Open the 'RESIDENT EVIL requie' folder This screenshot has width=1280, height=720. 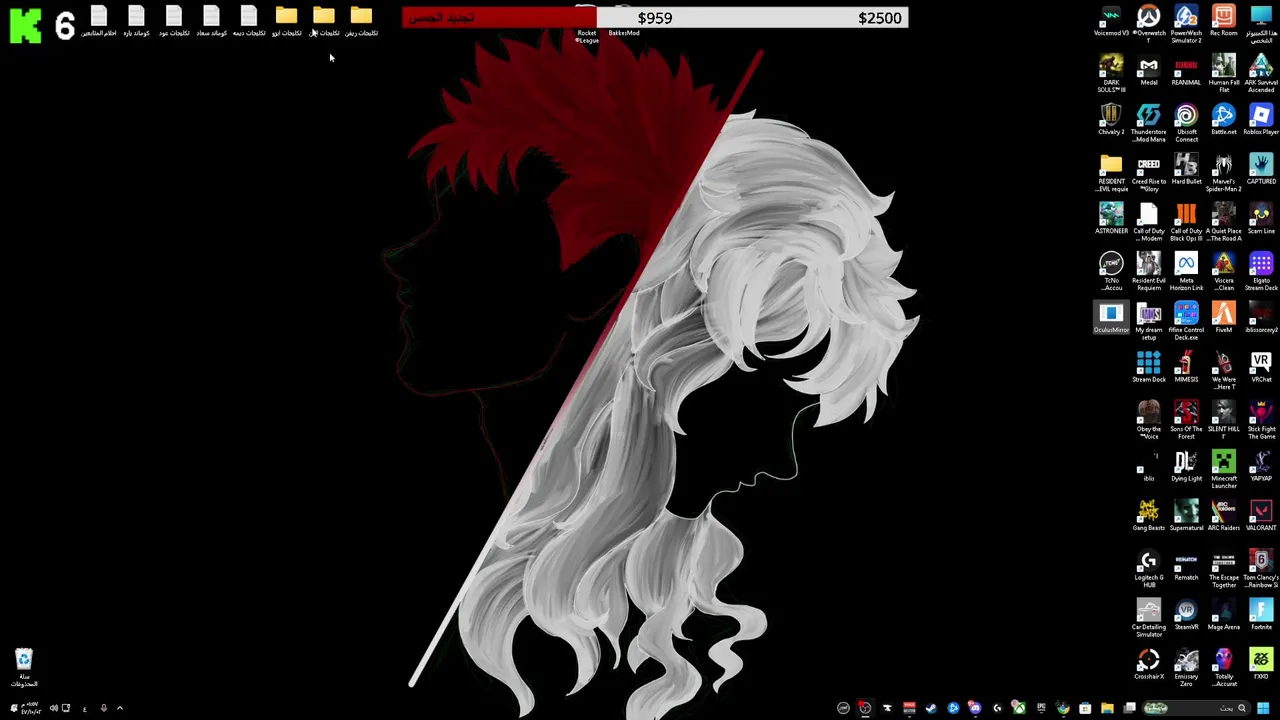tap(1111, 172)
